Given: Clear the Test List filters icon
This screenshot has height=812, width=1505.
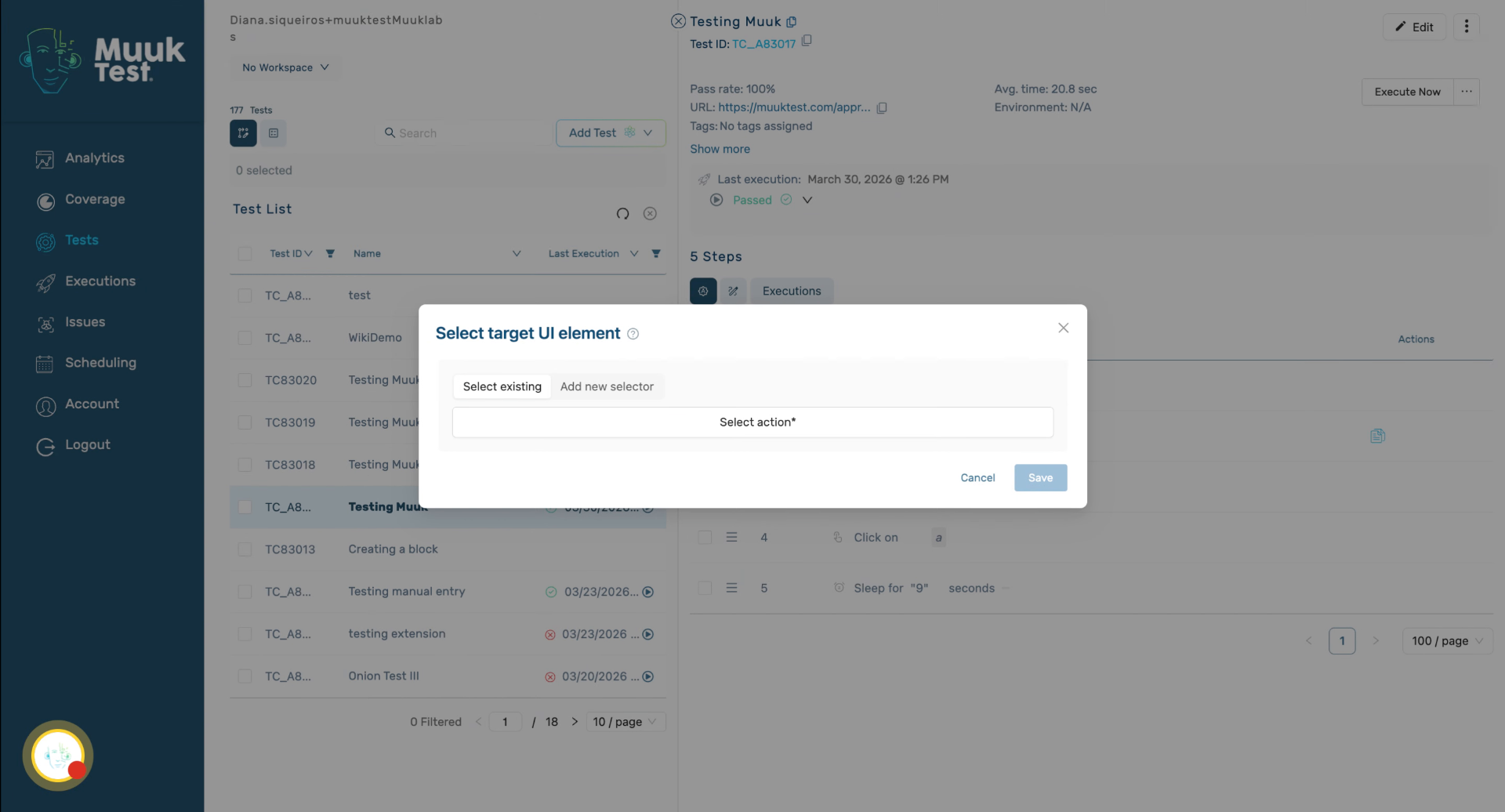Looking at the screenshot, I should [650, 213].
